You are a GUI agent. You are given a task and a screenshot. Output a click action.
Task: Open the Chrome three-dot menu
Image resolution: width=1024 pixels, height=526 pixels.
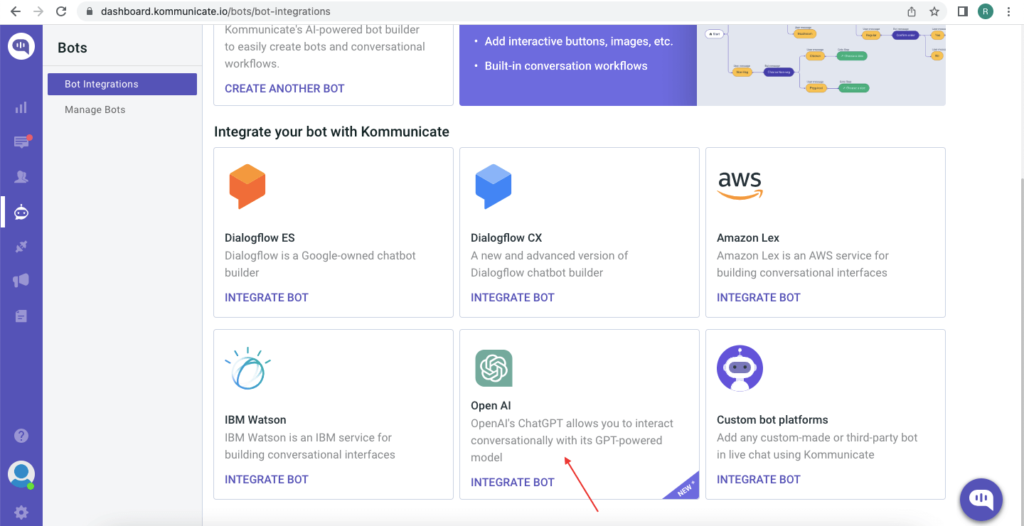(x=1010, y=12)
